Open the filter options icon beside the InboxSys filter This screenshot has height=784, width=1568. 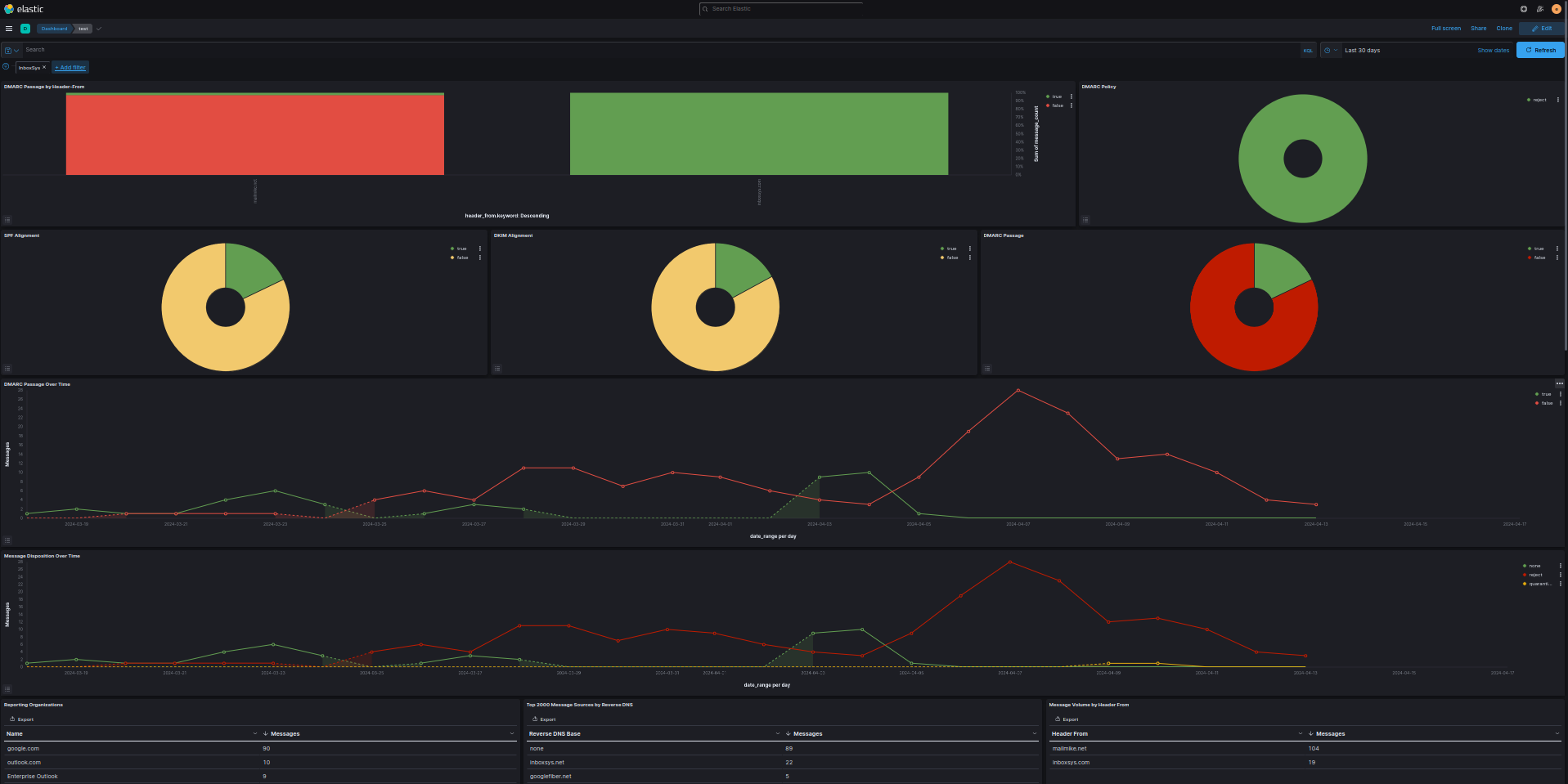coord(6,67)
